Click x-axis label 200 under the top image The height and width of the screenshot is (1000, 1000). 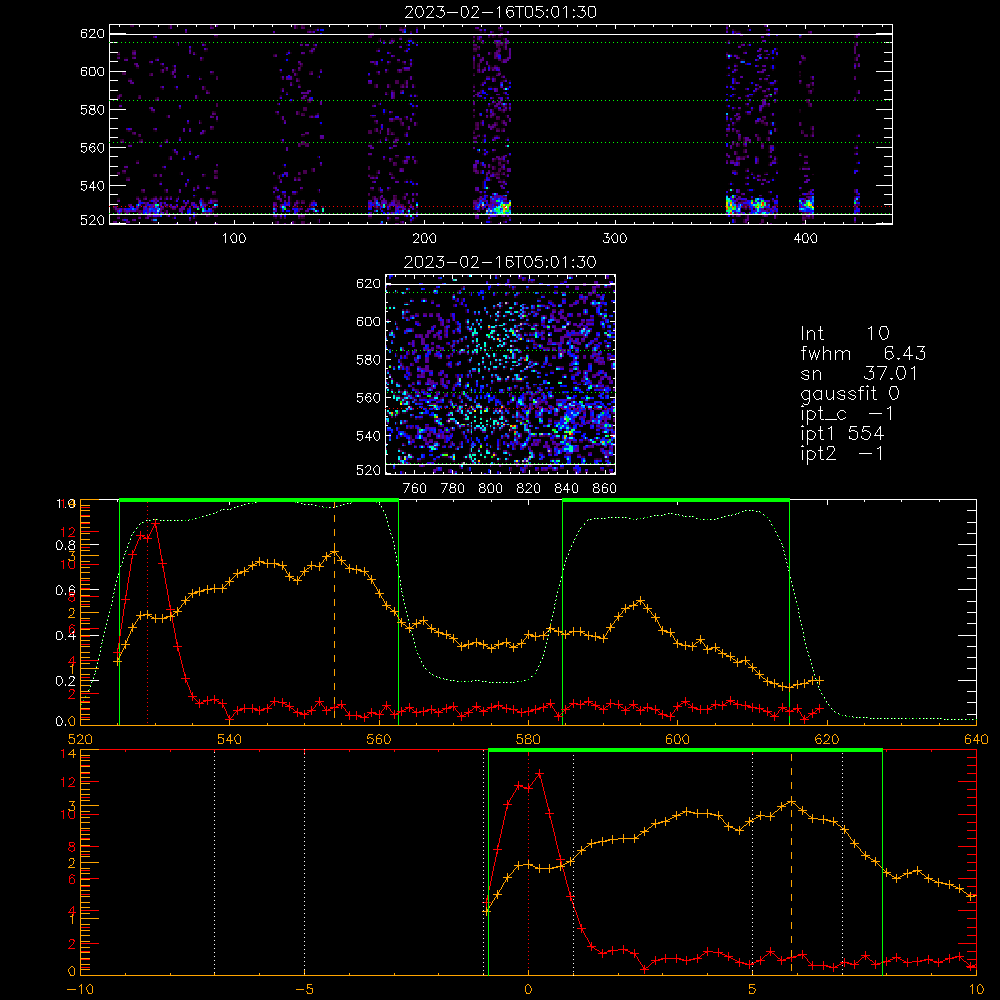tap(424, 239)
